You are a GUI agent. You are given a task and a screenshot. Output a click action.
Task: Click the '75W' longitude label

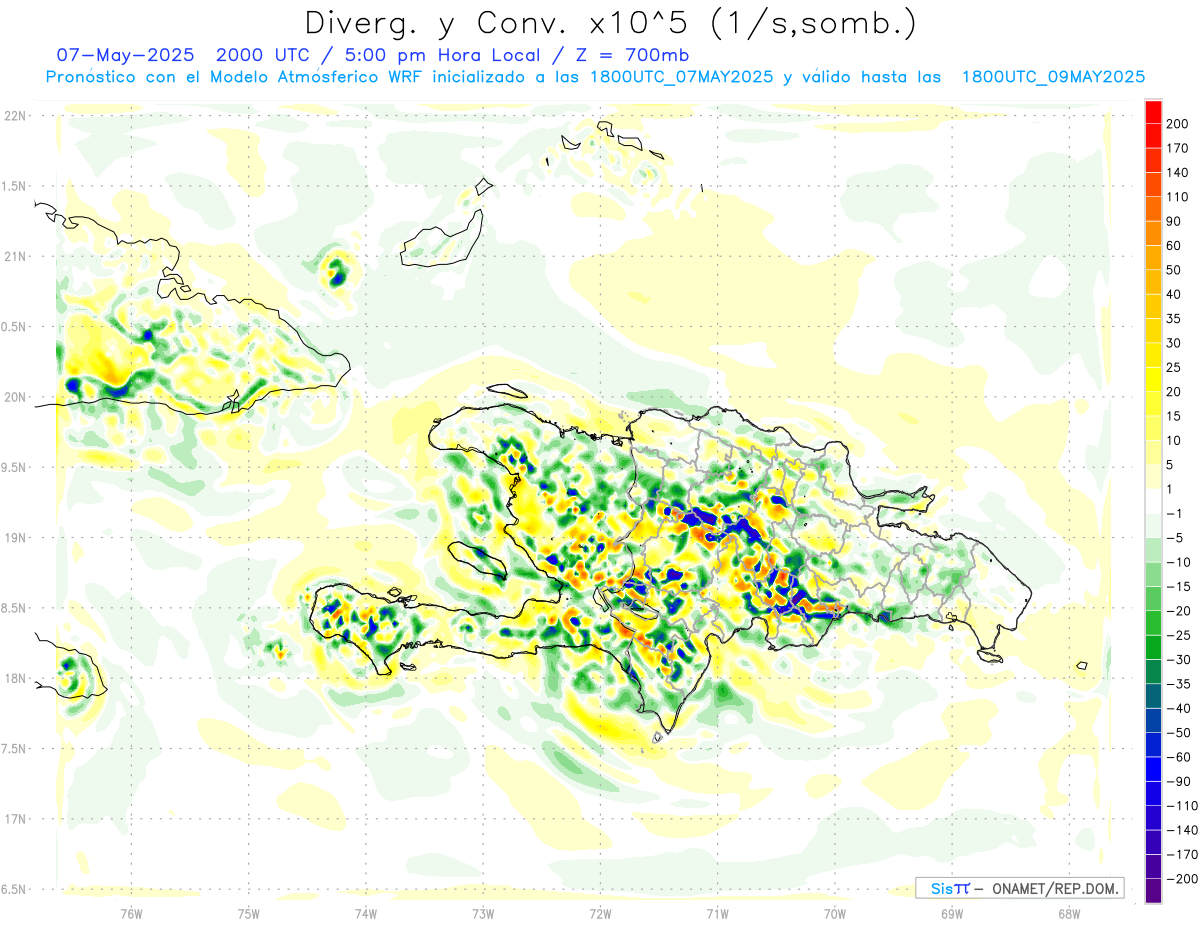pos(249,913)
